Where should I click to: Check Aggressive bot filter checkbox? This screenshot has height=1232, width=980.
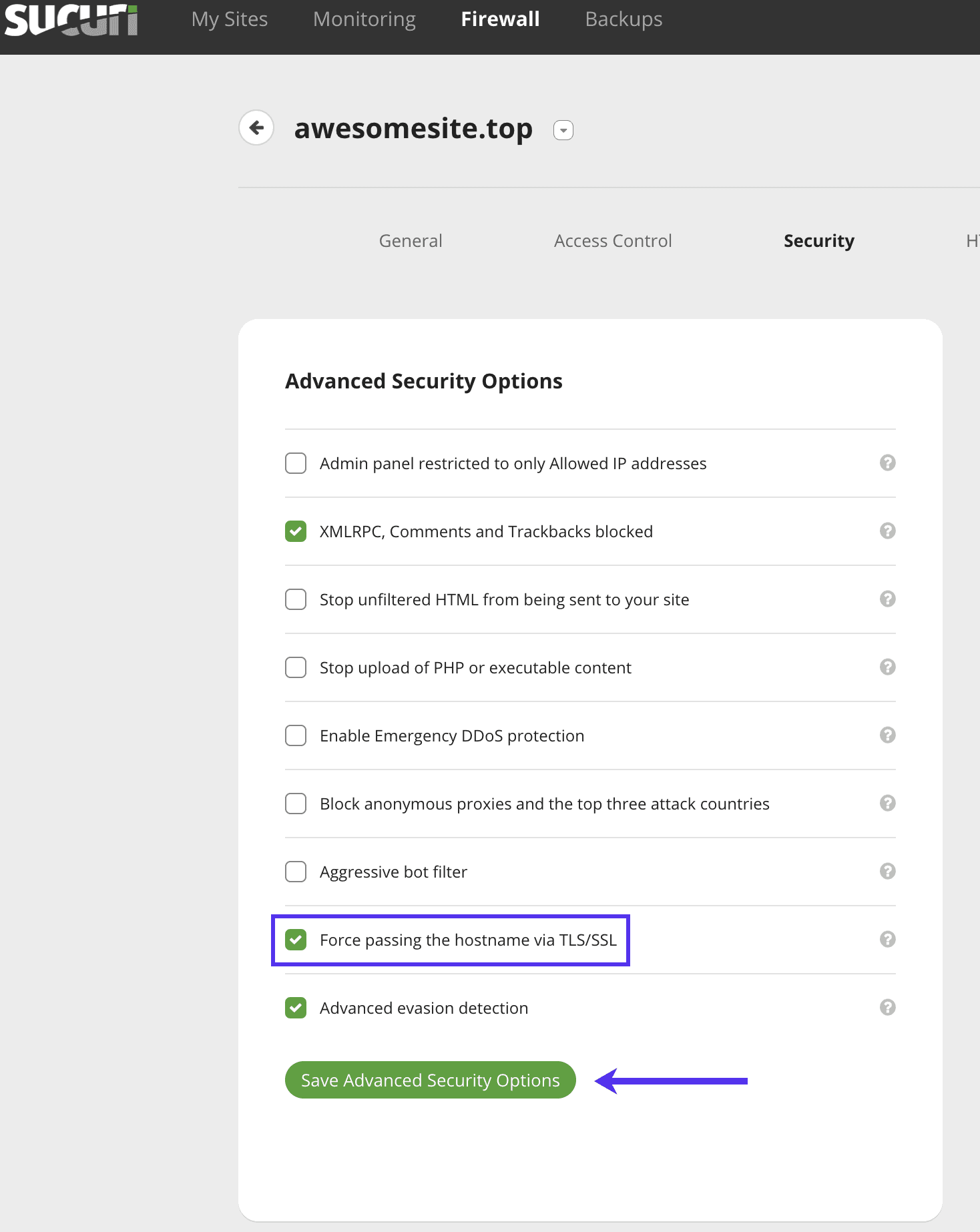[x=296, y=872]
